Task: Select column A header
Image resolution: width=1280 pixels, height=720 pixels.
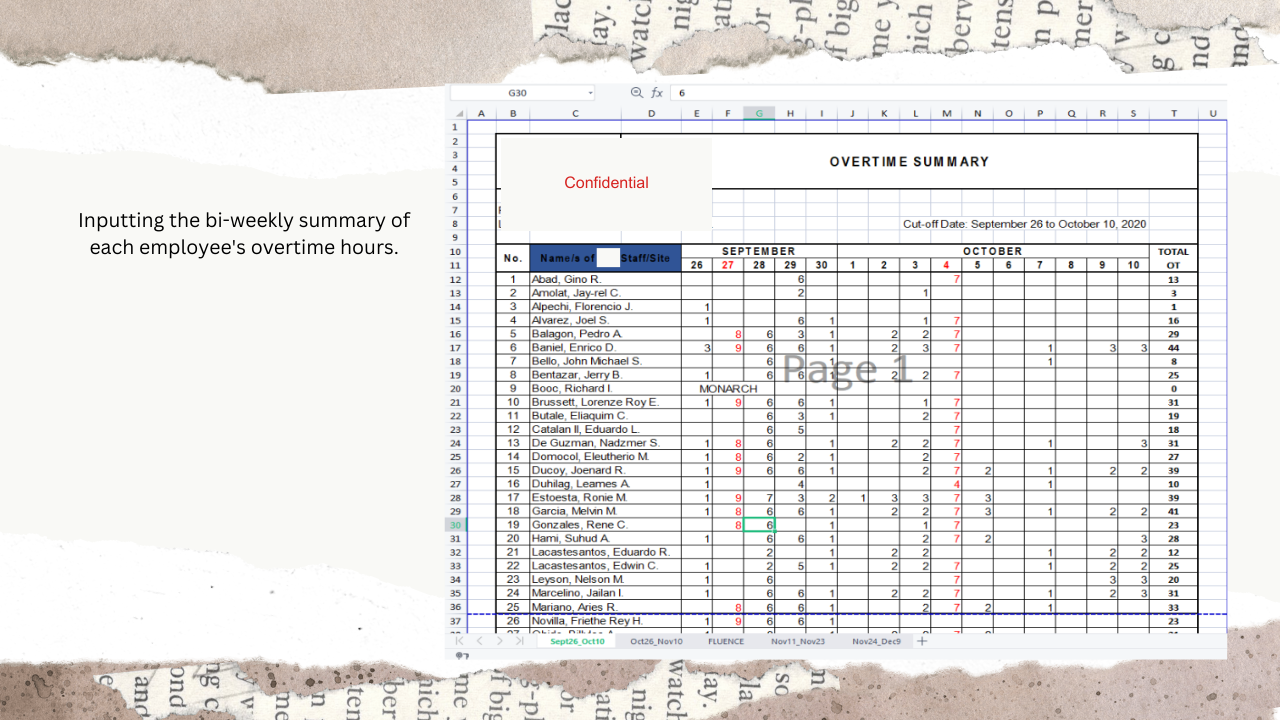Action: click(481, 113)
